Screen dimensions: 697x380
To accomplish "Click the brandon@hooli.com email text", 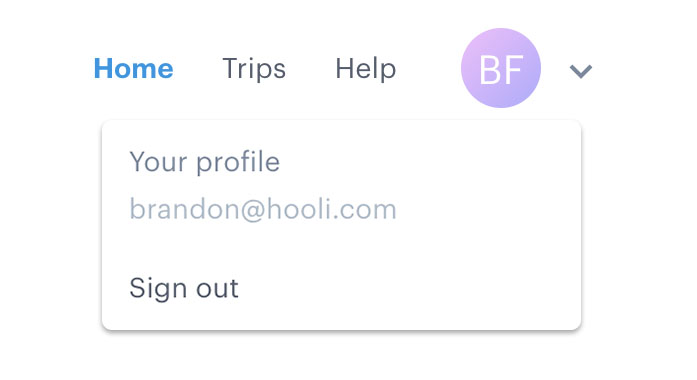I will [x=263, y=209].
